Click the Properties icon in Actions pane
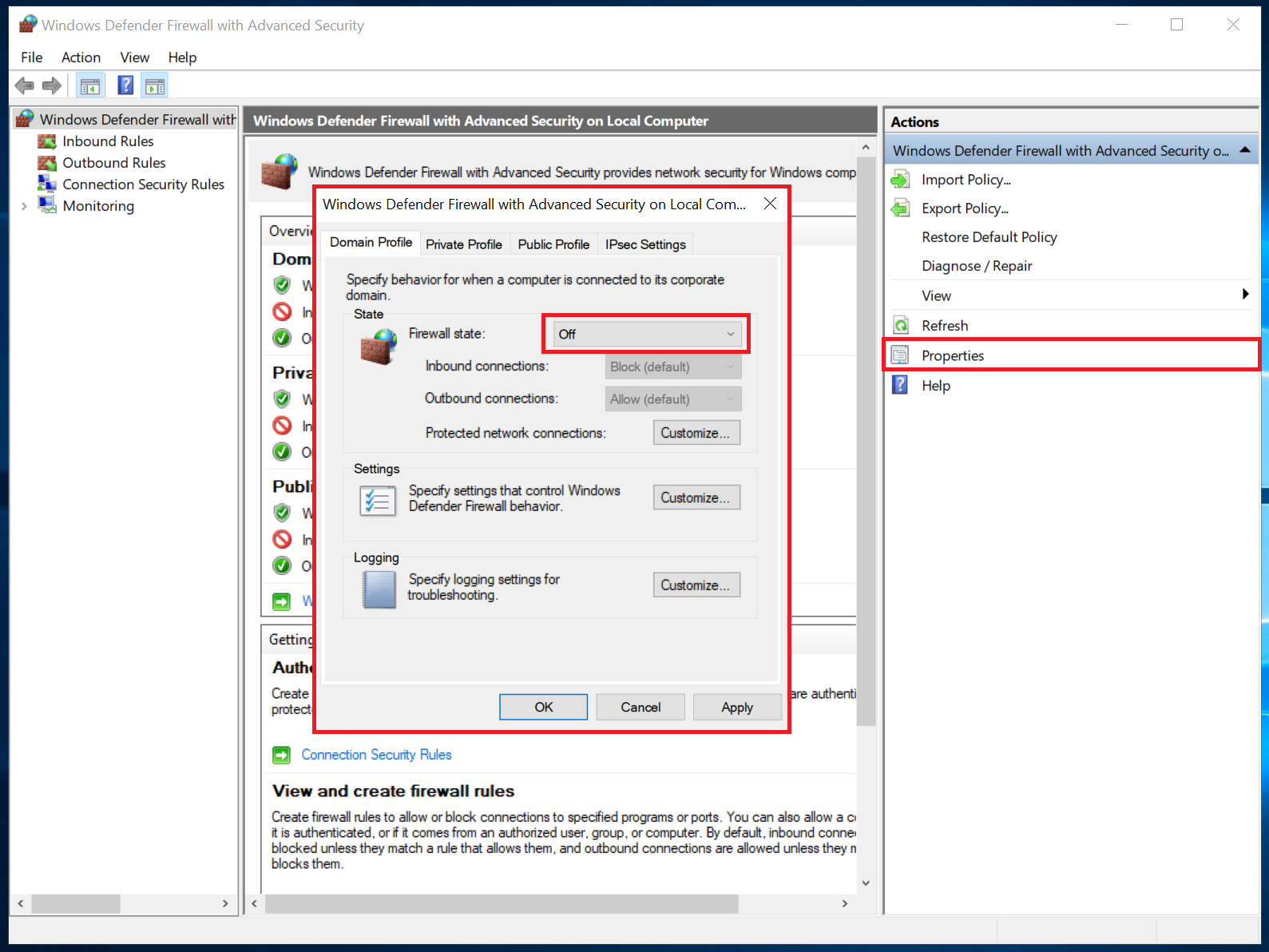1269x952 pixels. click(900, 355)
